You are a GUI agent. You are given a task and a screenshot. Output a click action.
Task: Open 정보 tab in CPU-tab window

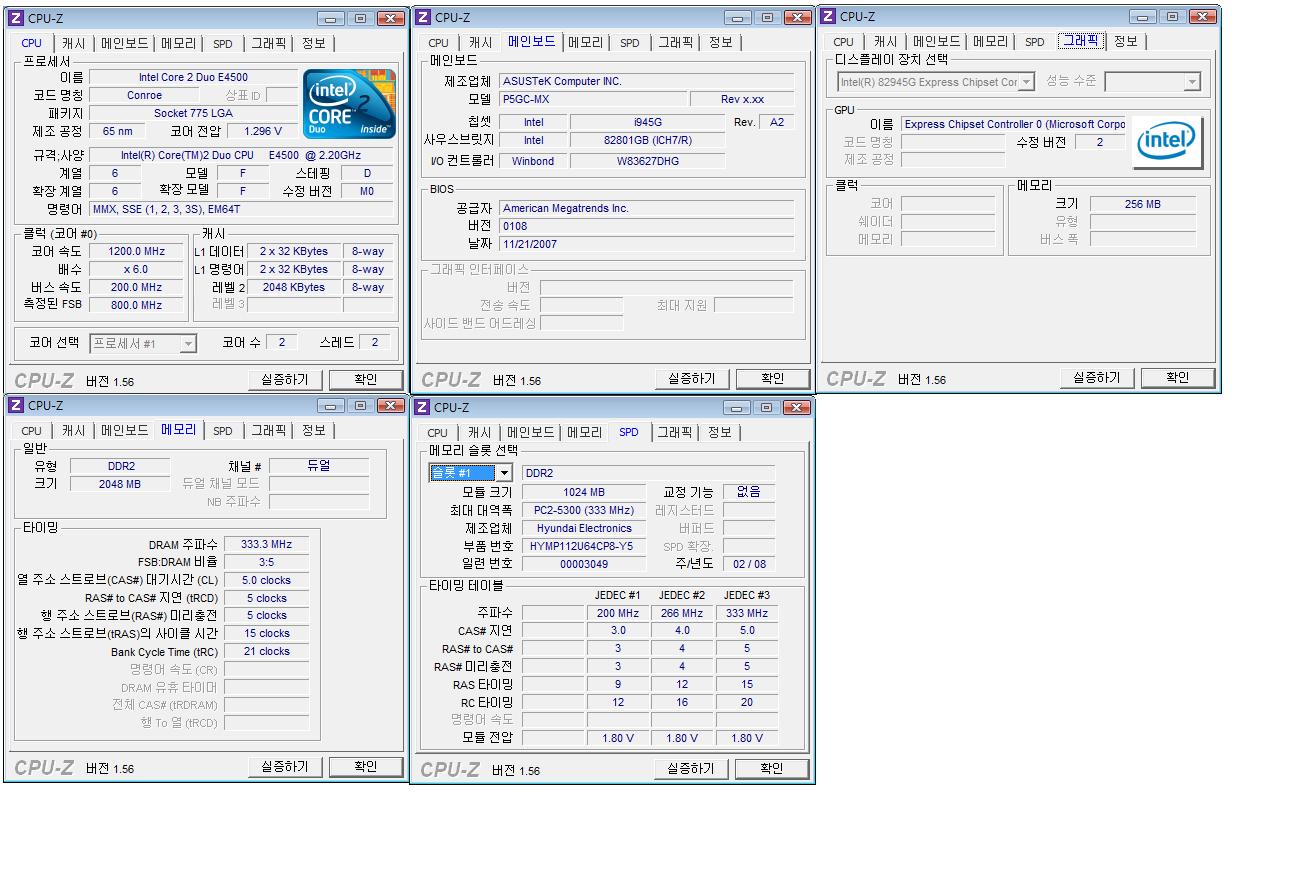point(313,43)
